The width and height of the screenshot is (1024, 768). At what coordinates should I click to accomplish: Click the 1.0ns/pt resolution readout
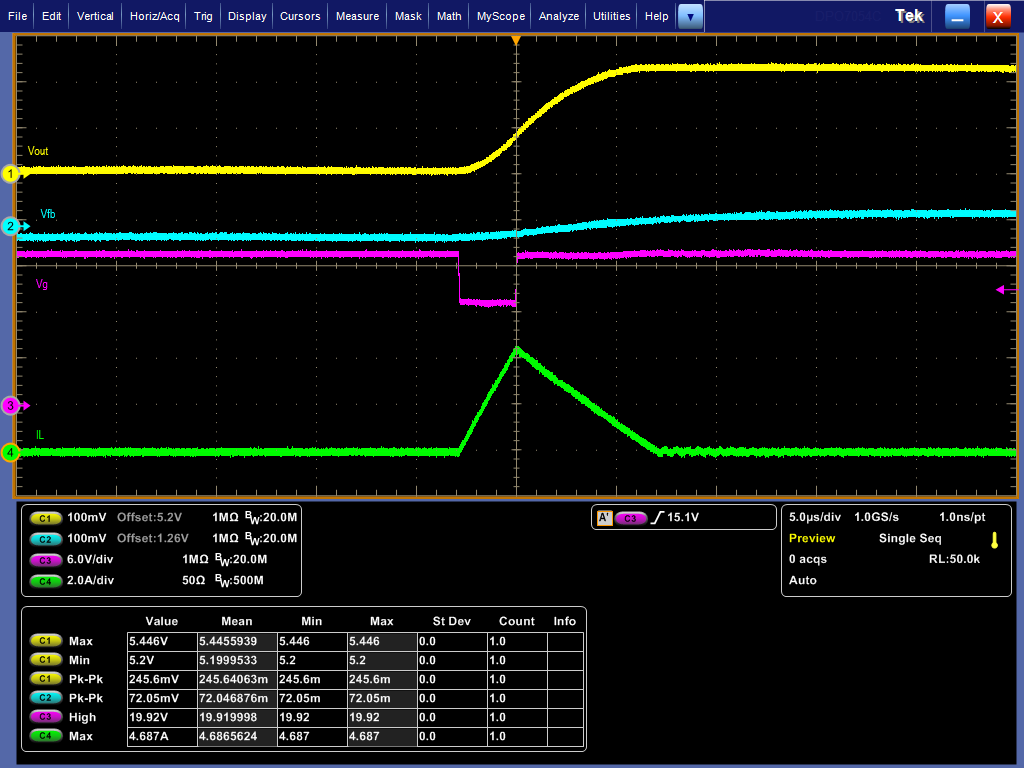tap(962, 517)
